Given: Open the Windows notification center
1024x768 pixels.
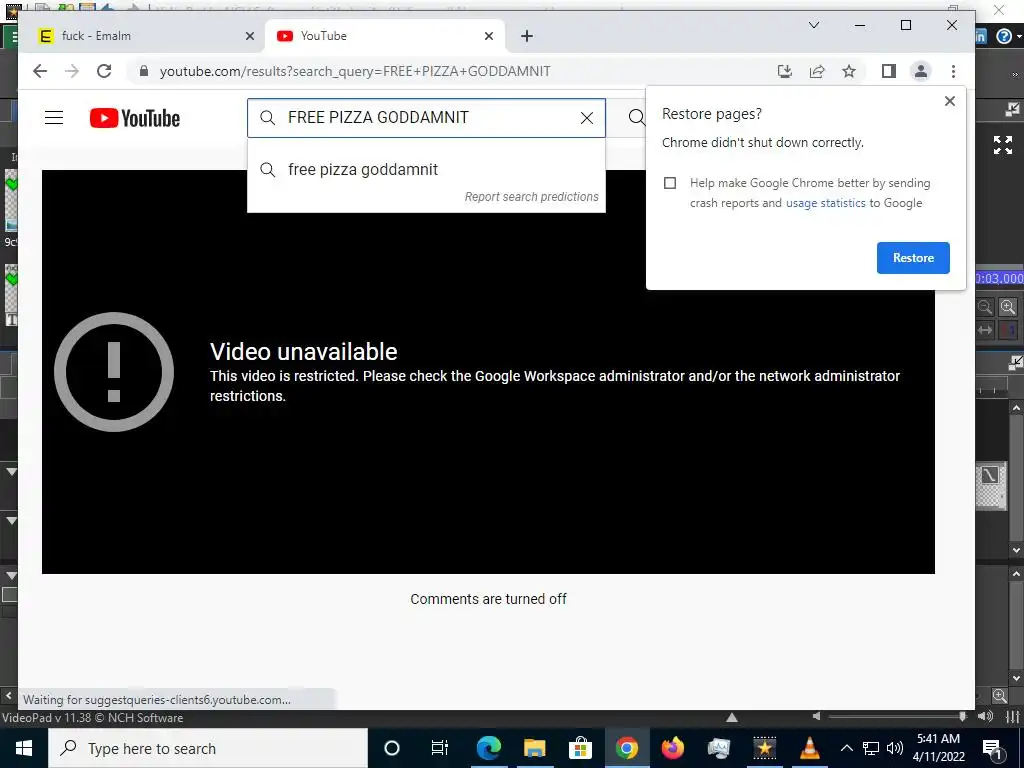Looking at the screenshot, I should pos(993,748).
